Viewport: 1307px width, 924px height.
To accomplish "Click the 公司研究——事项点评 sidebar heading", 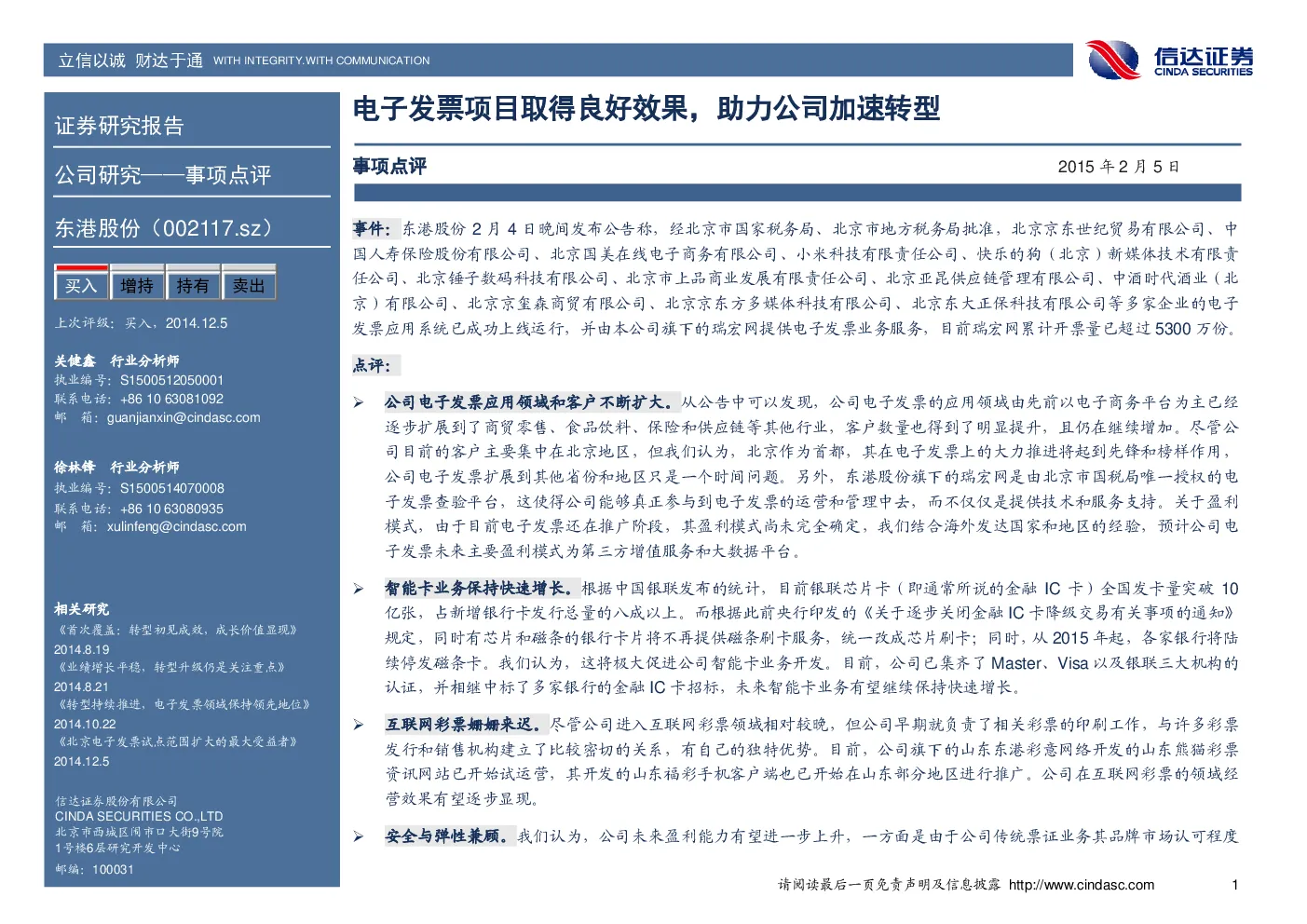I will [x=163, y=175].
